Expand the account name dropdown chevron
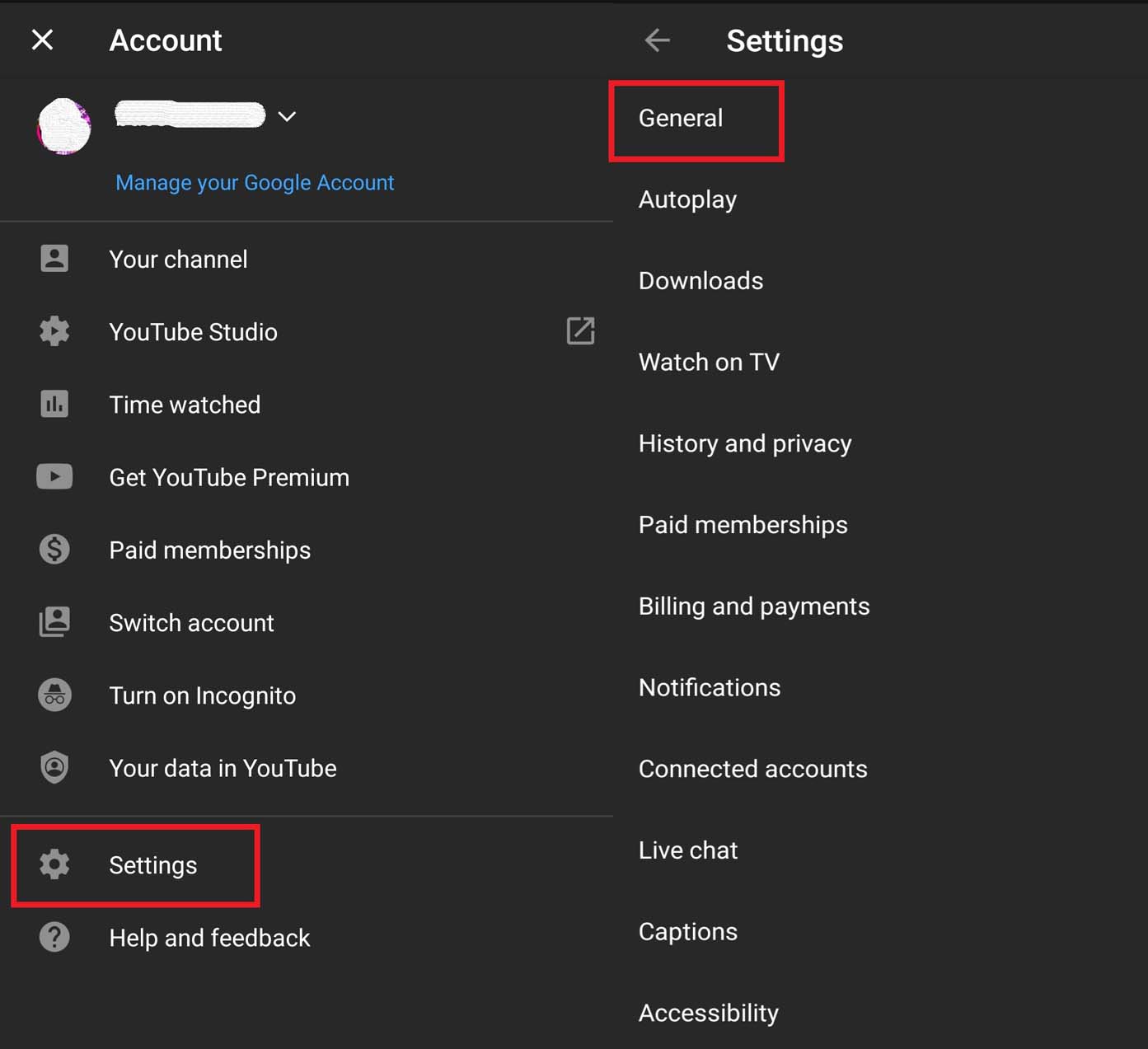The width and height of the screenshot is (1148, 1049). 287,117
